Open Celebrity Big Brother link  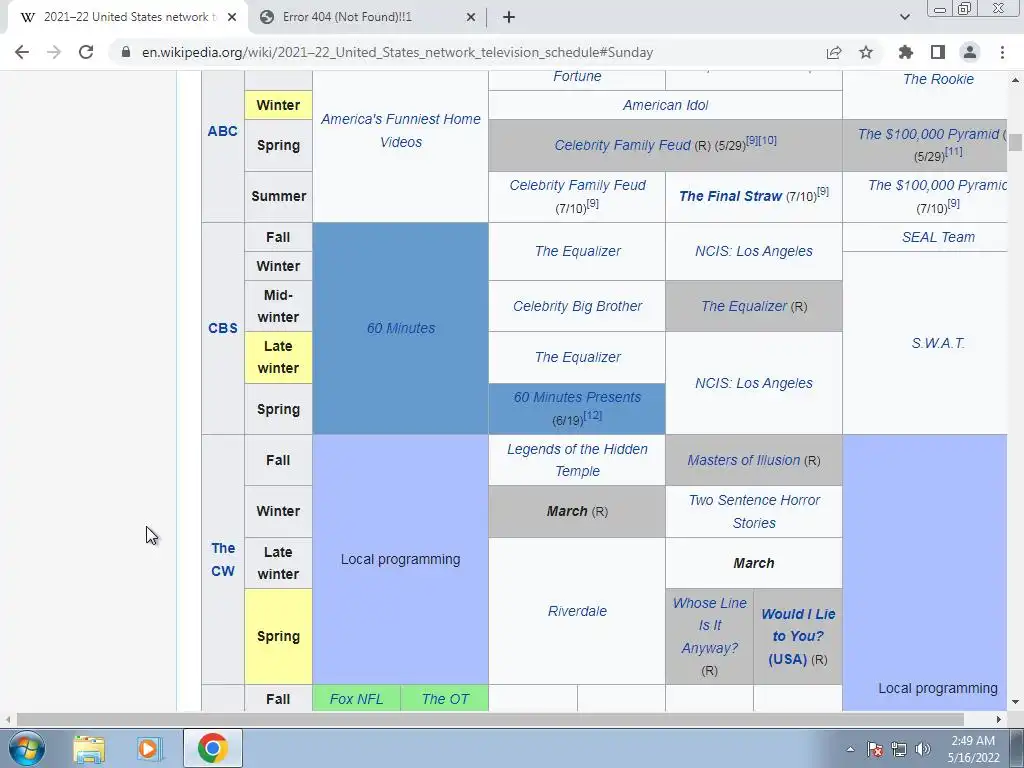[x=577, y=306]
